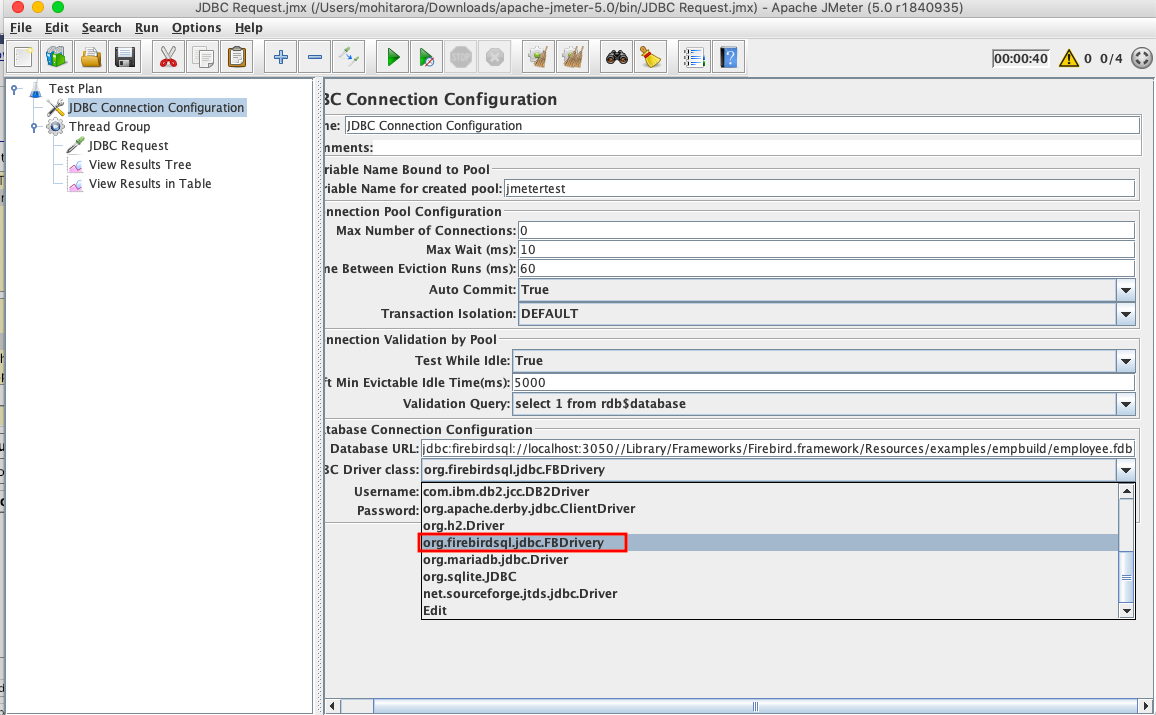Open the Transaction Isolation dropdown

point(1126,313)
